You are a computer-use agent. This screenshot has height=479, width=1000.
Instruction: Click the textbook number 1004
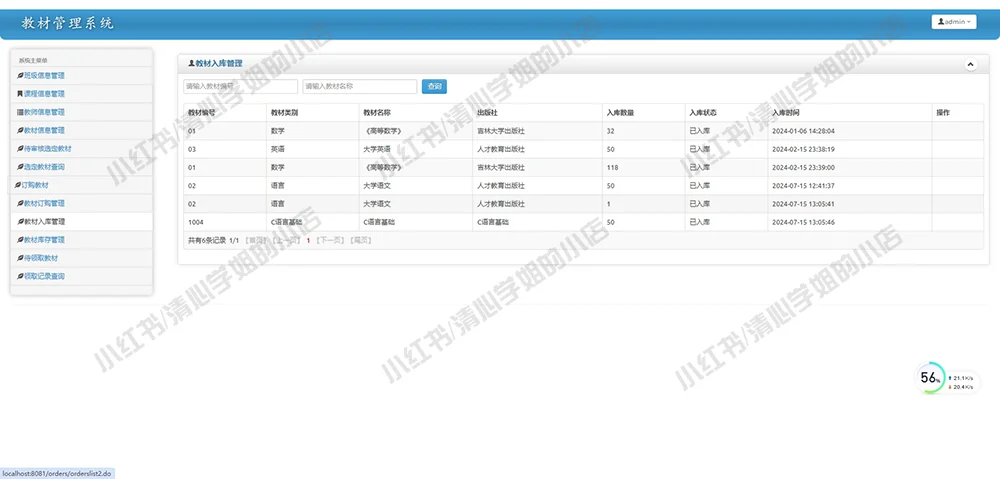click(195, 222)
